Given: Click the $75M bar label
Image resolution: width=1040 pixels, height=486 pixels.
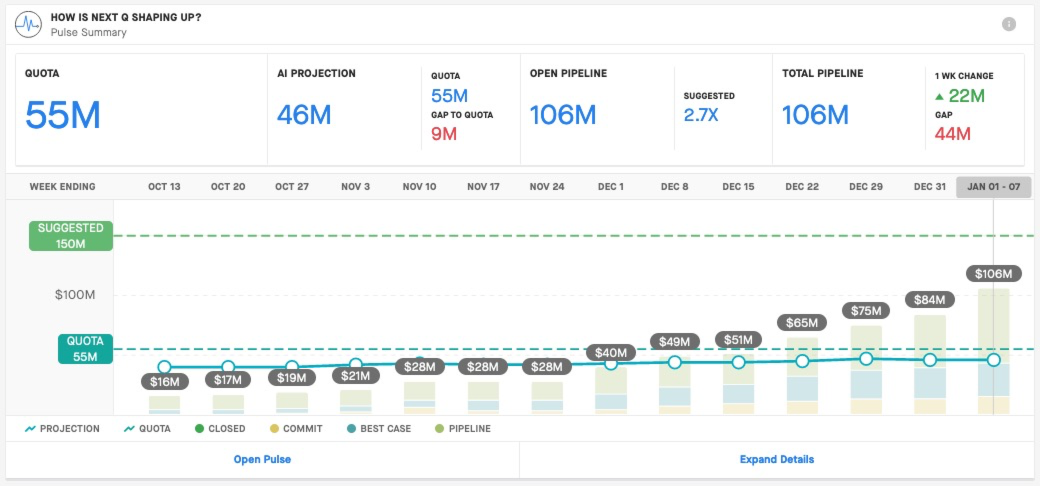Looking at the screenshot, I should 866,310.
